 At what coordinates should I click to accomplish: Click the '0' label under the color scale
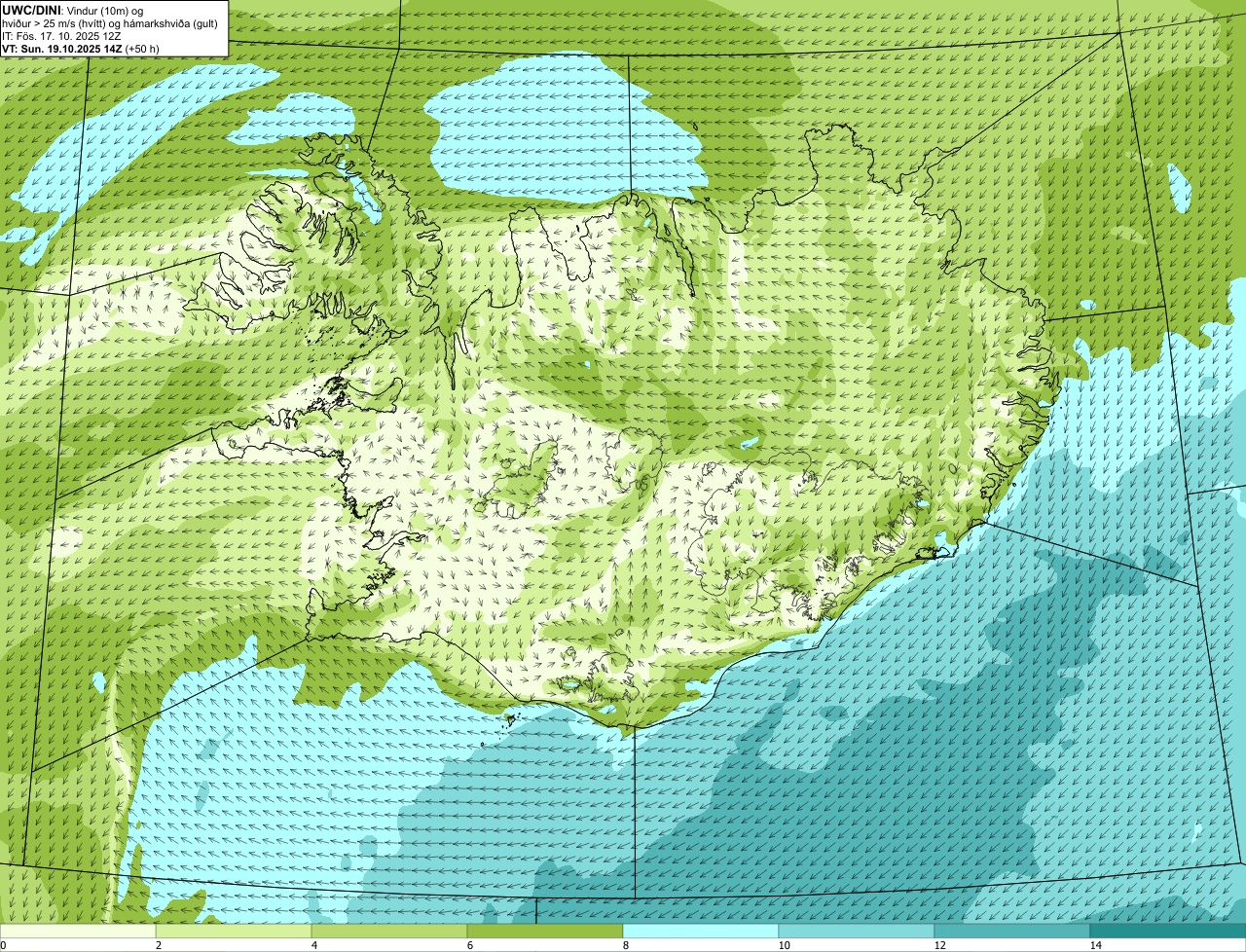[x=3, y=945]
